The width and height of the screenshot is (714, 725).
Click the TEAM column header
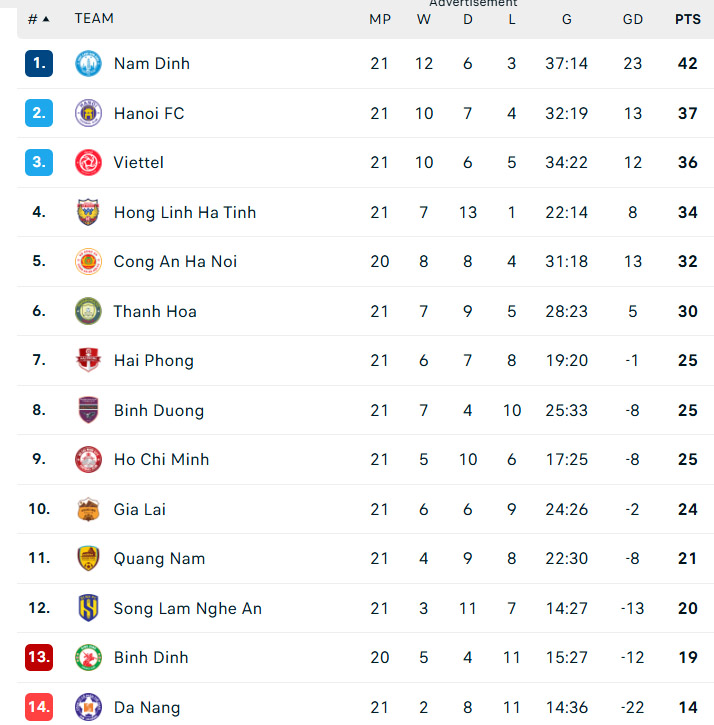(94, 19)
